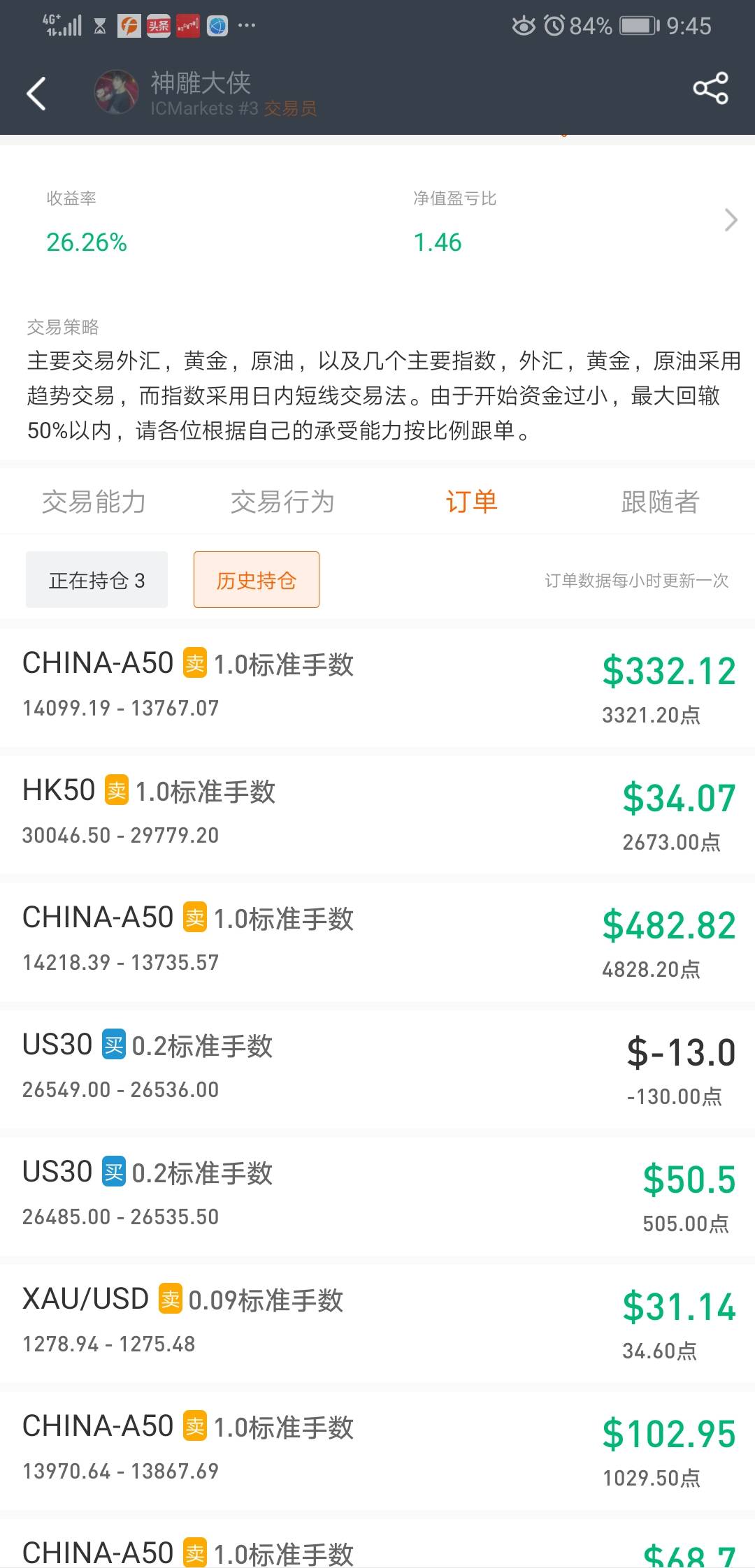Show 正在持仓 3 open positions
The height and width of the screenshot is (1568, 755).
click(x=96, y=580)
